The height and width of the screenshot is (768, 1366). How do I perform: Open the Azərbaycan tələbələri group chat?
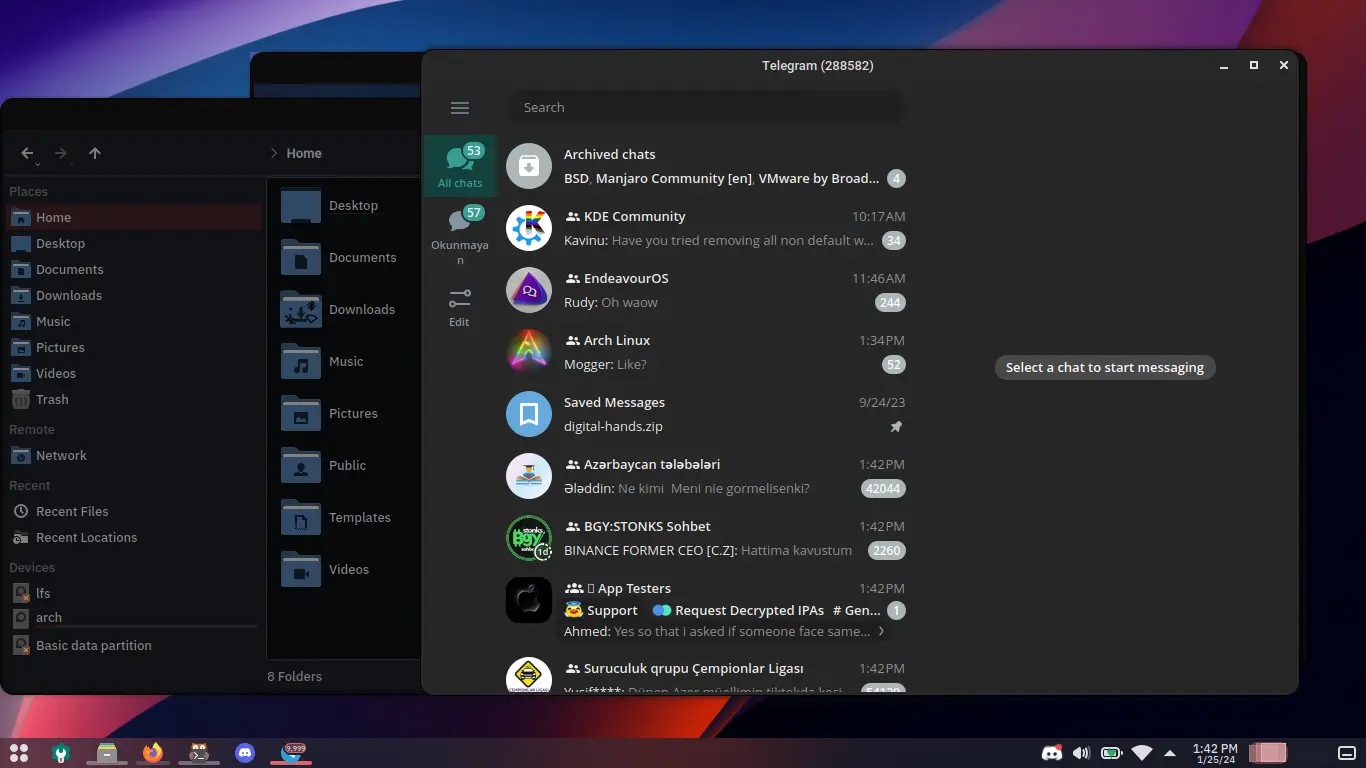pos(705,476)
